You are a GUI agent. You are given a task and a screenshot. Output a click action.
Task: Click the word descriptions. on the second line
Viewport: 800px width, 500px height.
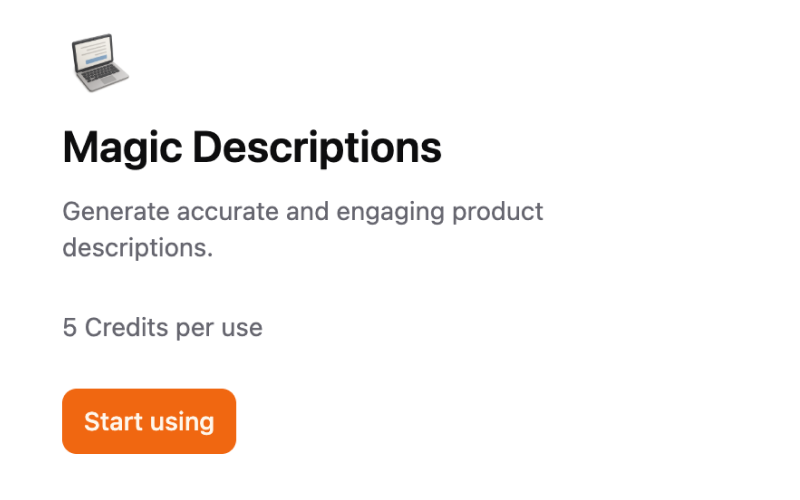tap(138, 248)
